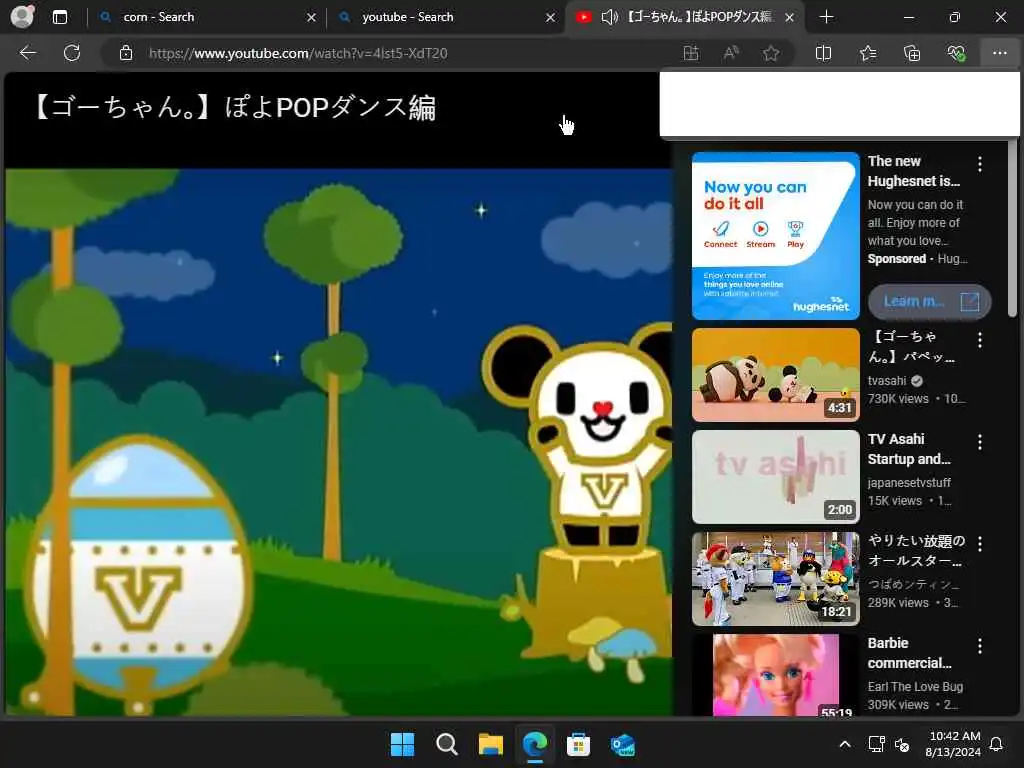
Task: Play the 4:31 ゴーちゃん puppet video thumbnail
Action: 775,375
